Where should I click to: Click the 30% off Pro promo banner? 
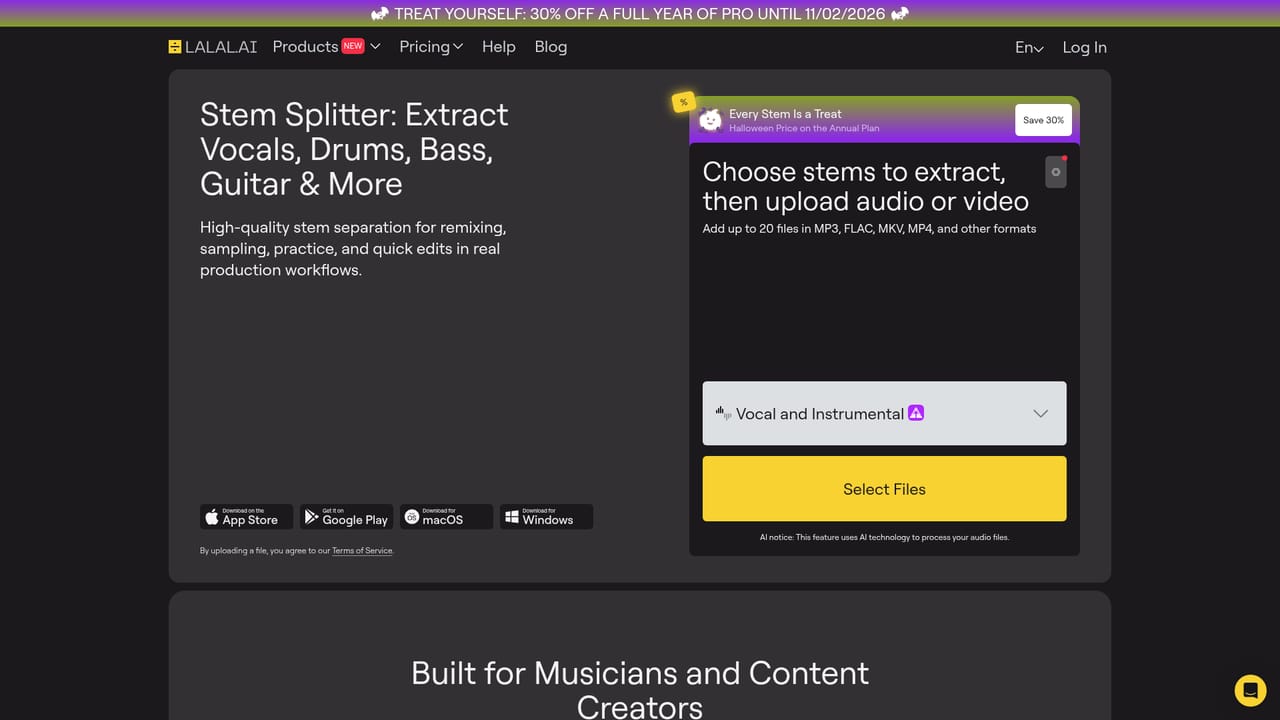(x=640, y=13)
